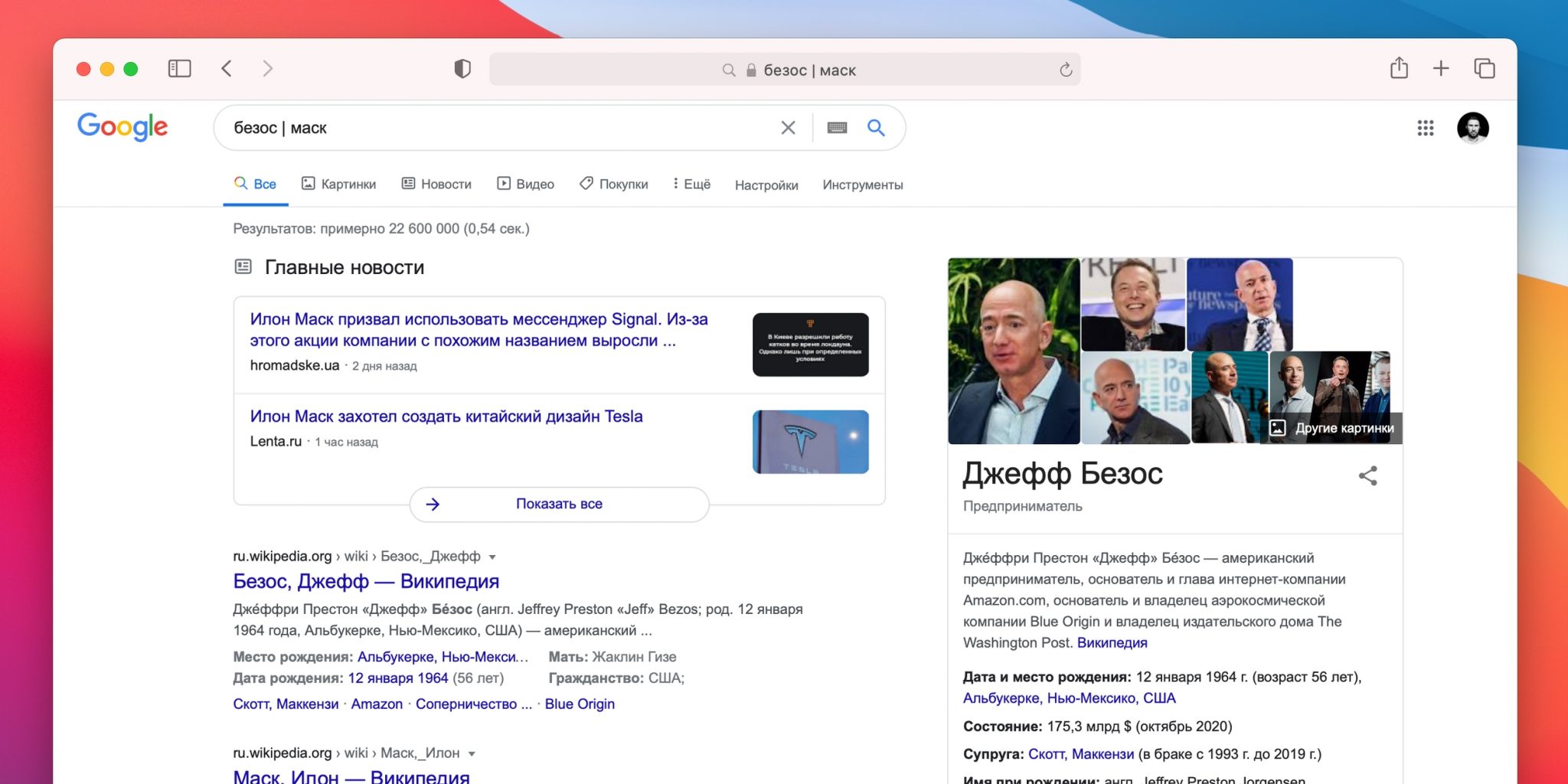The image size is (1568, 784).
Task: Open the Ещё menu
Action: tap(691, 184)
